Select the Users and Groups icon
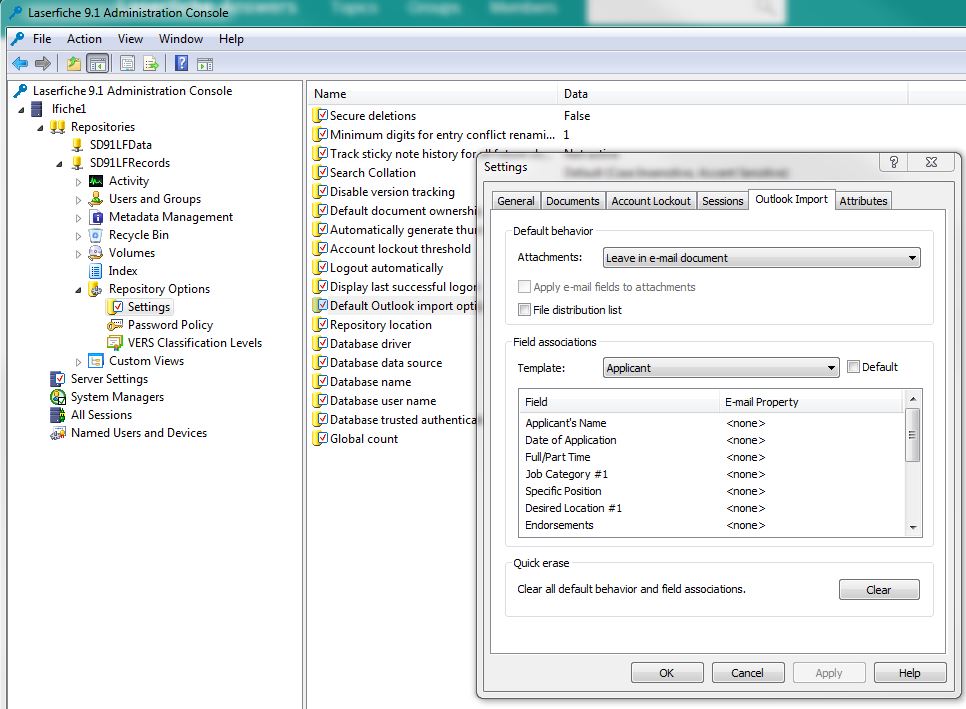The height and width of the screenshot is (709, 966). pos(95,199)
